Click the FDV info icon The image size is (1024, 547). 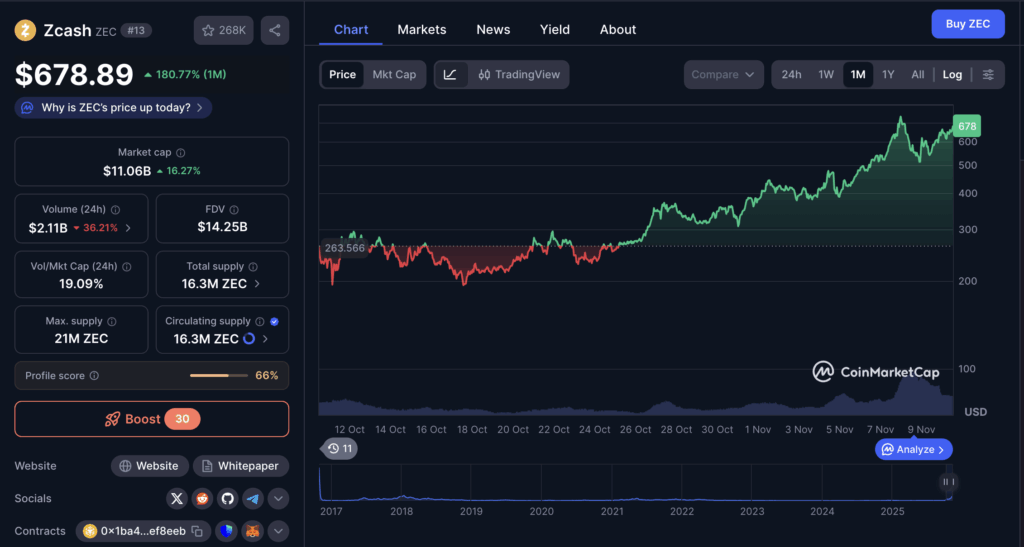[234, 210]
